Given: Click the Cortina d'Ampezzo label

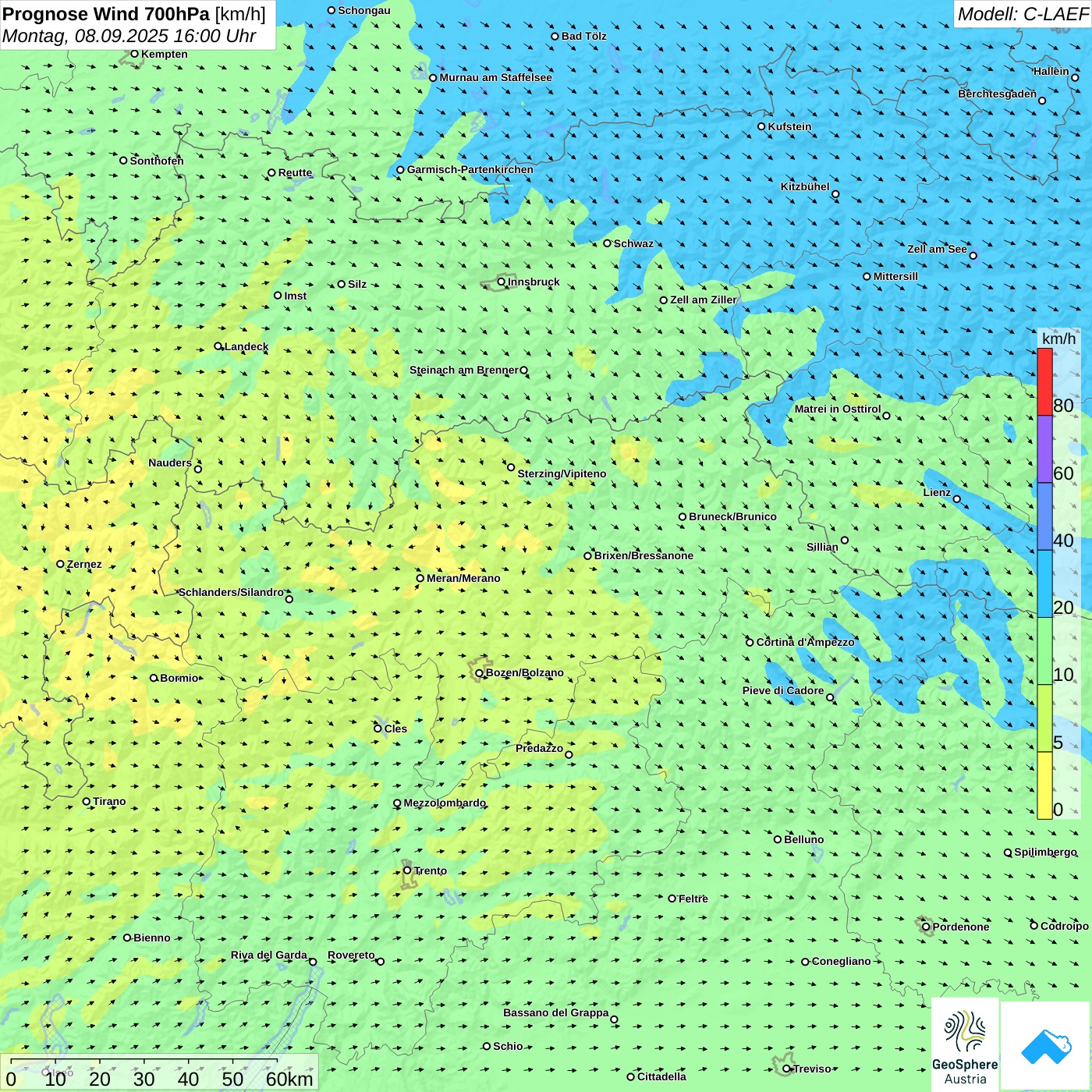Looking at the screenshot, I should 805,642.
